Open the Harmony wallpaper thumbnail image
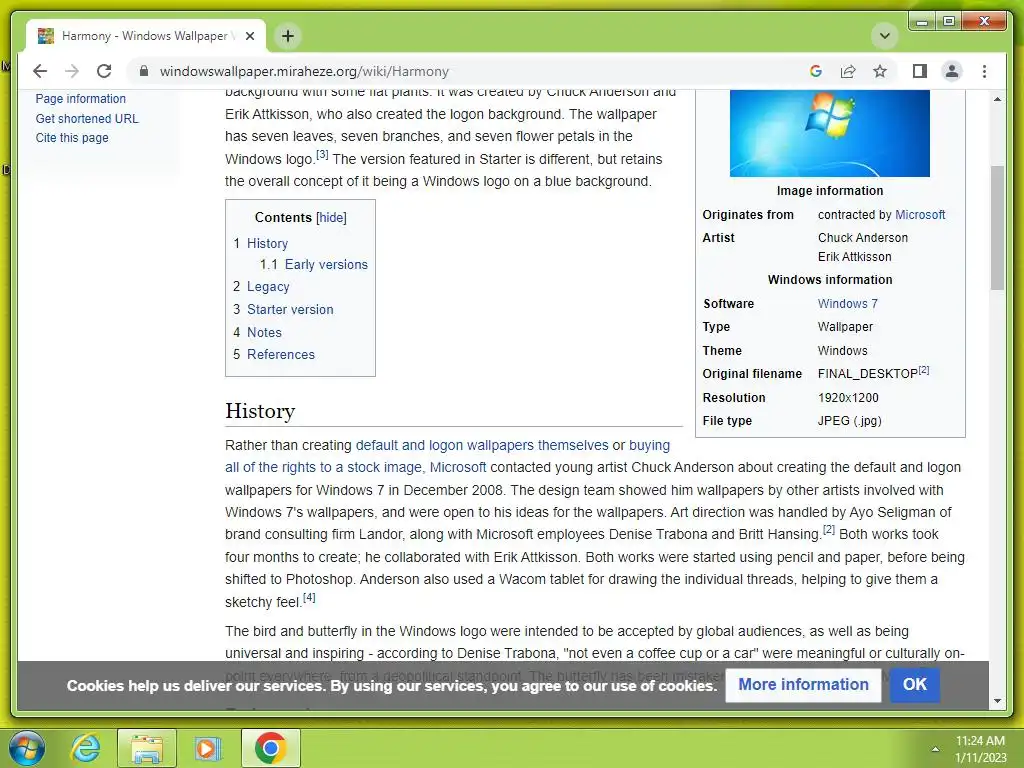This screenshot has width=1024, height=768. click(829, 134)
